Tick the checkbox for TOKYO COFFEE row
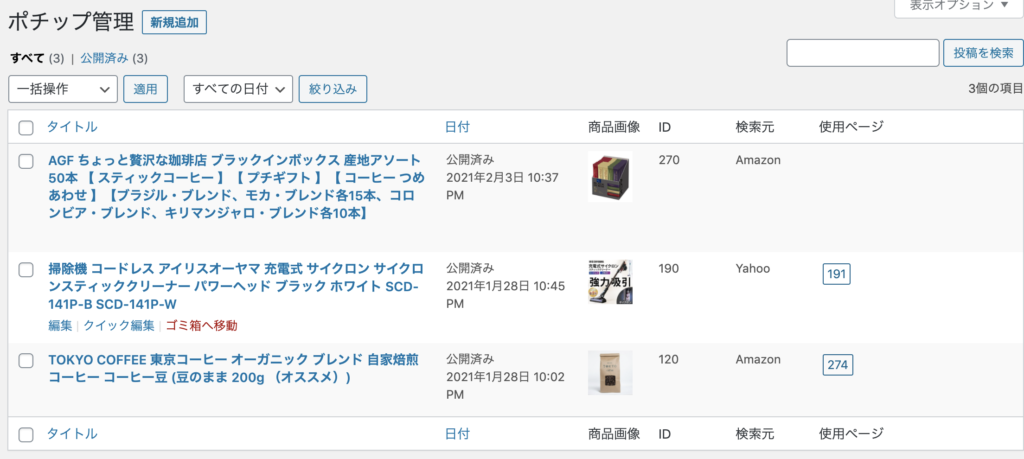 click(26, 360)
